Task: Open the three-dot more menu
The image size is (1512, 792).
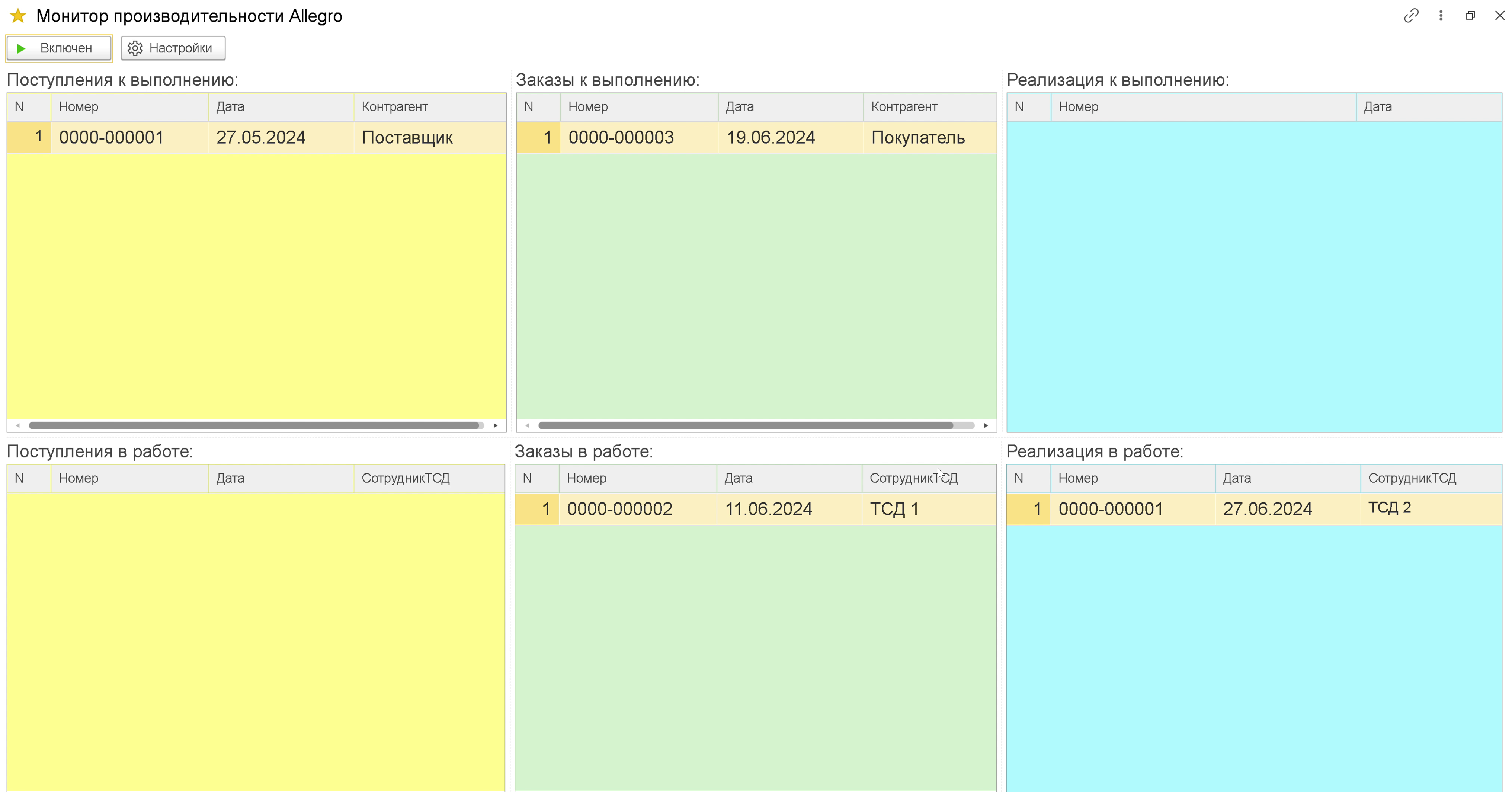Action: 1441,15
